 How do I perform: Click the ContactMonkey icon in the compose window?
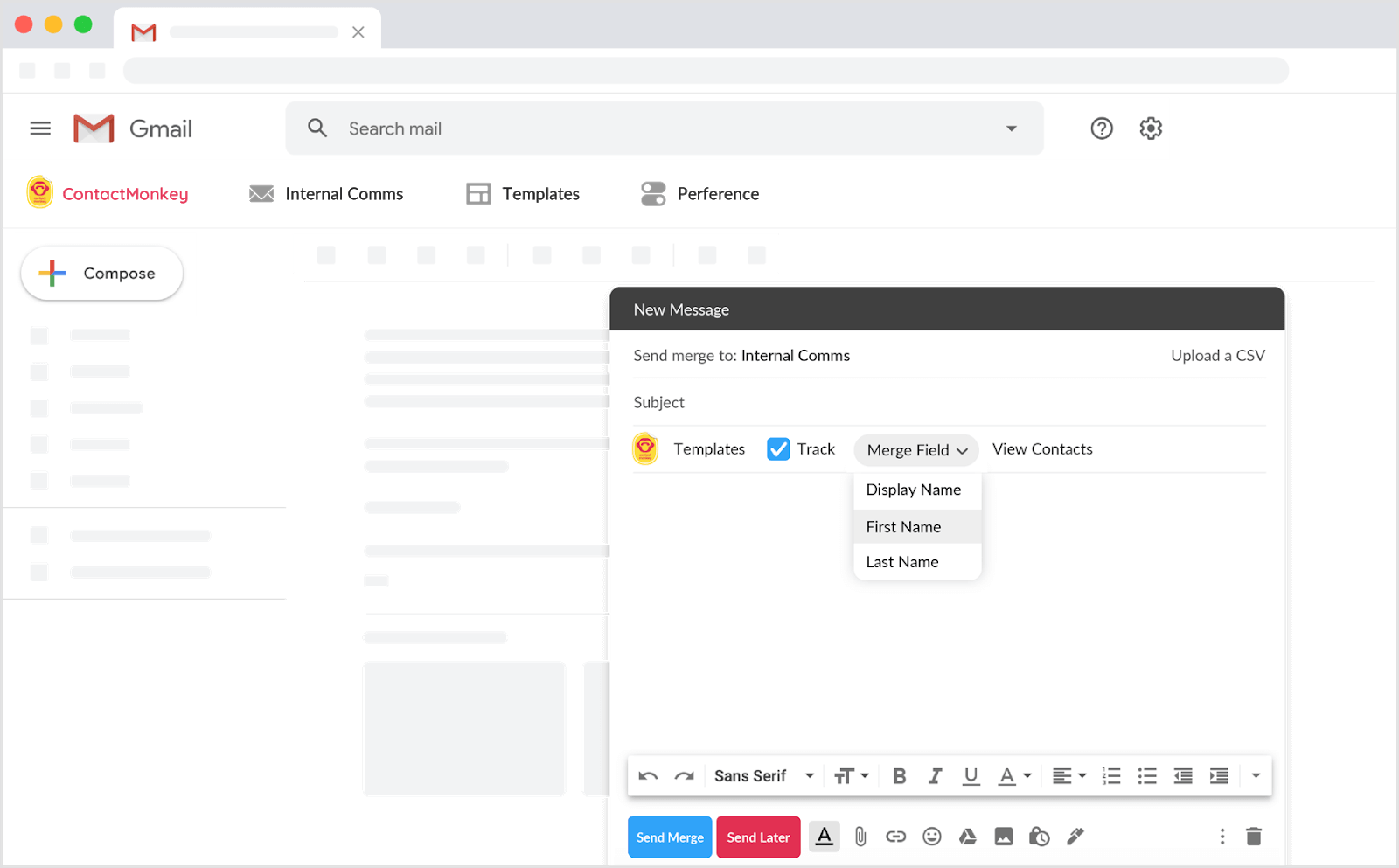(x=645, y=448)
